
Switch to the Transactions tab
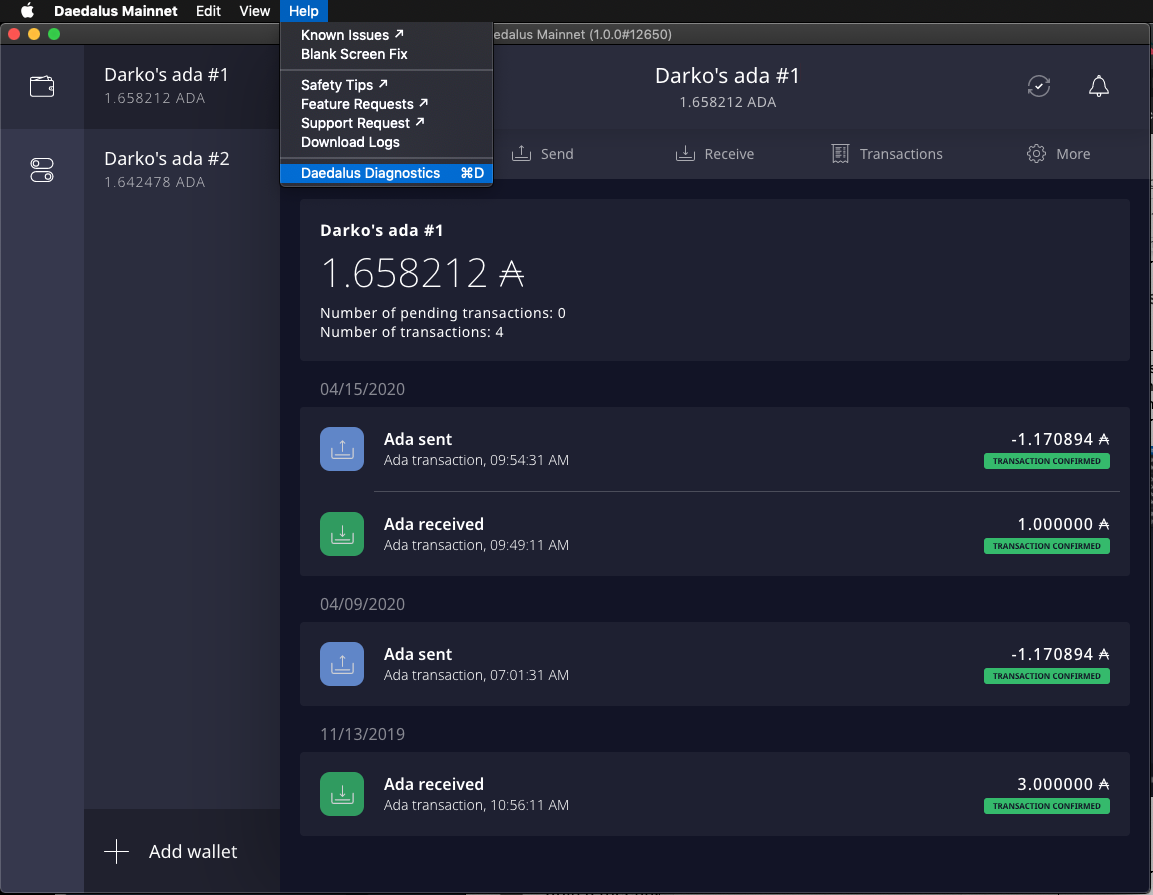(888, 154)
